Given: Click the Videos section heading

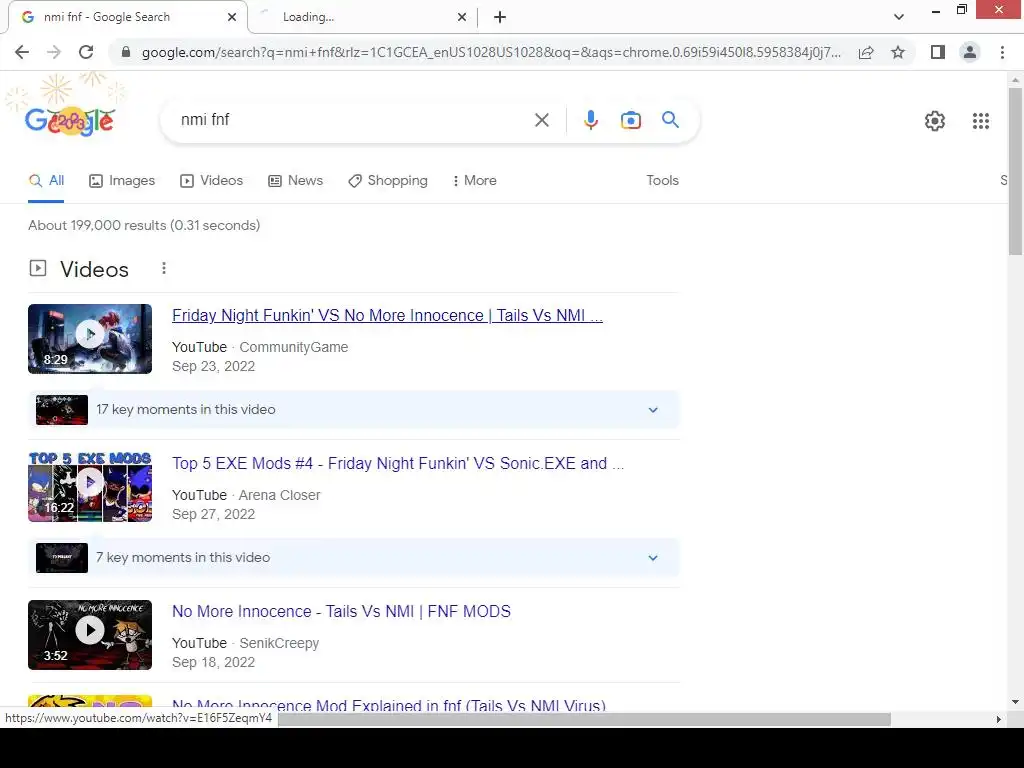Looking at the screenshot, I should [x=95, y=270].
